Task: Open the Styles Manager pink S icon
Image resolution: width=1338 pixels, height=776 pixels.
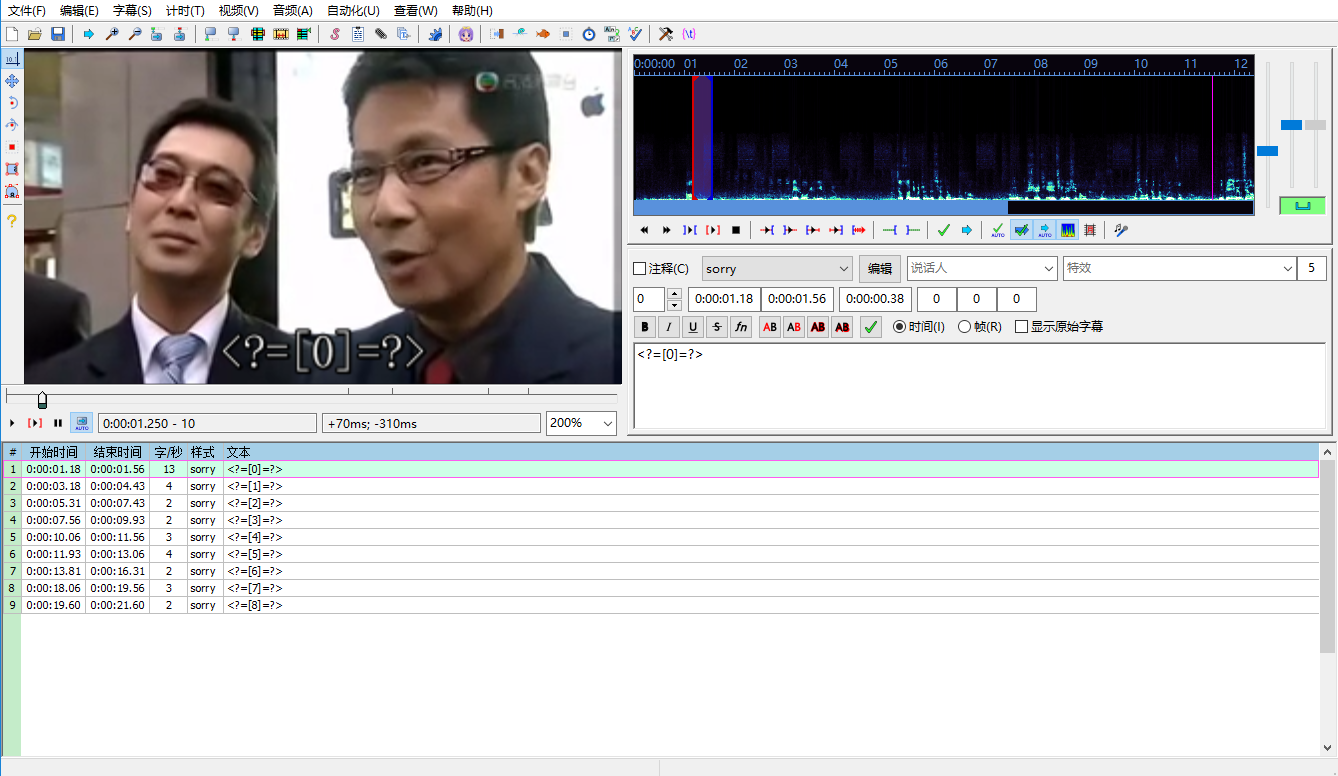Action: click(x=335, y=34)
